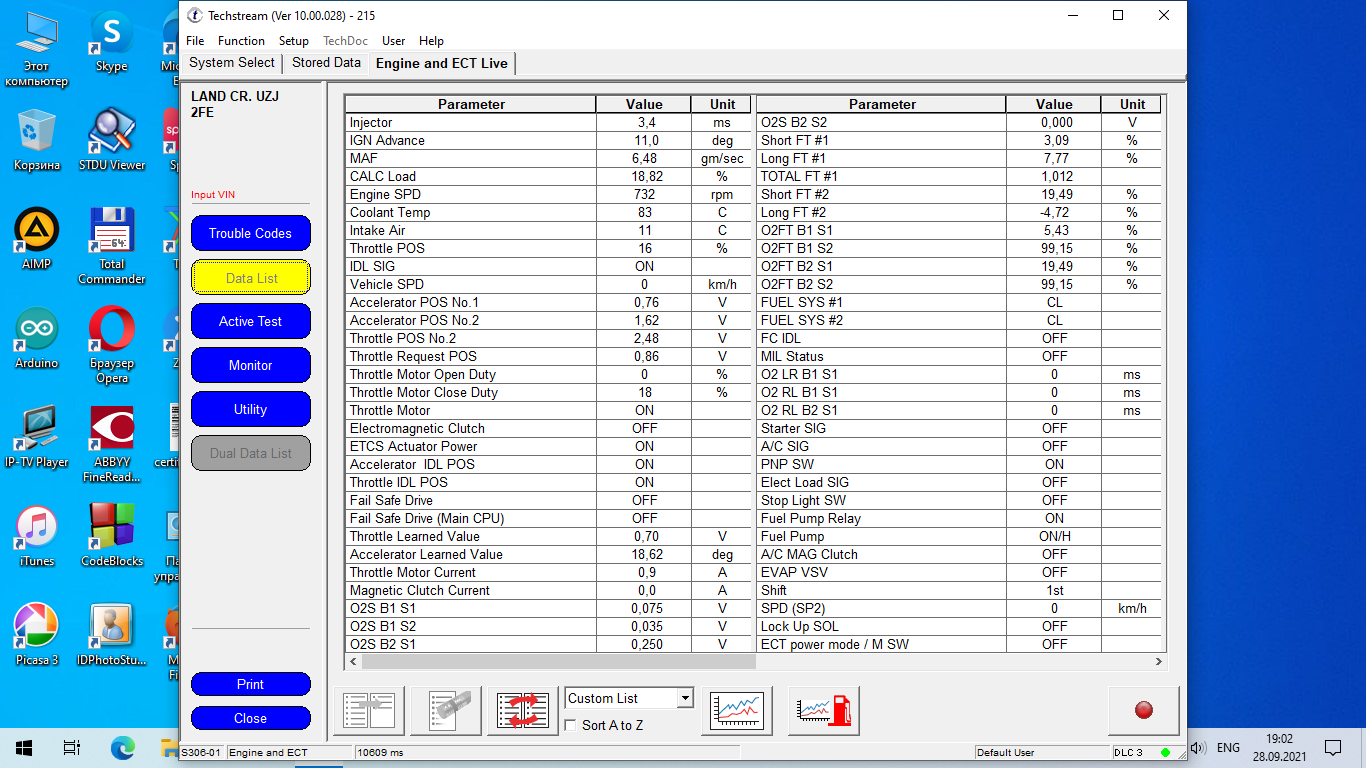
Task: Expand the Custom List dropdown
Action: pos(685,698)
